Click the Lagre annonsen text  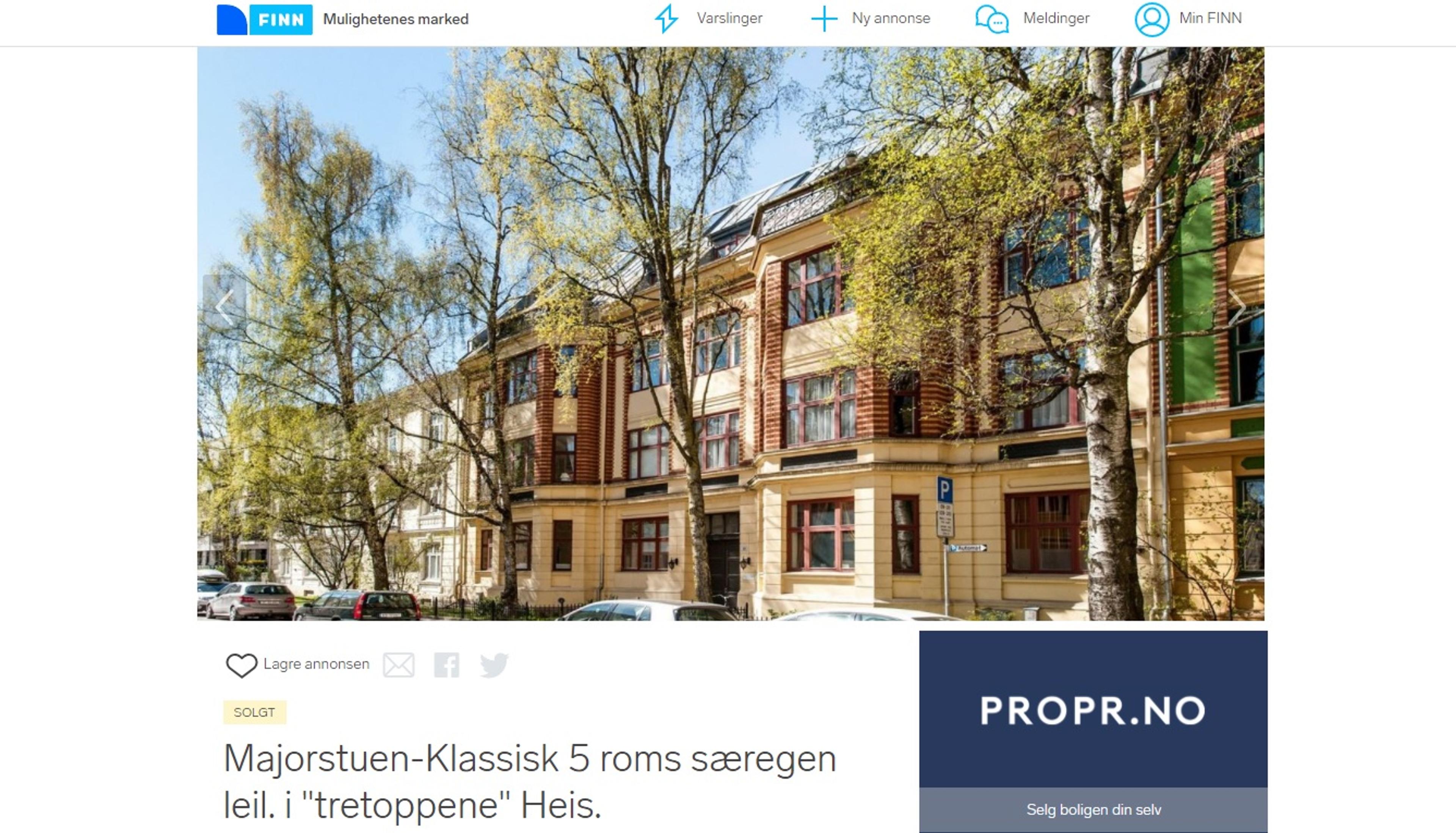pyautogui.click(x=316, y=664)
